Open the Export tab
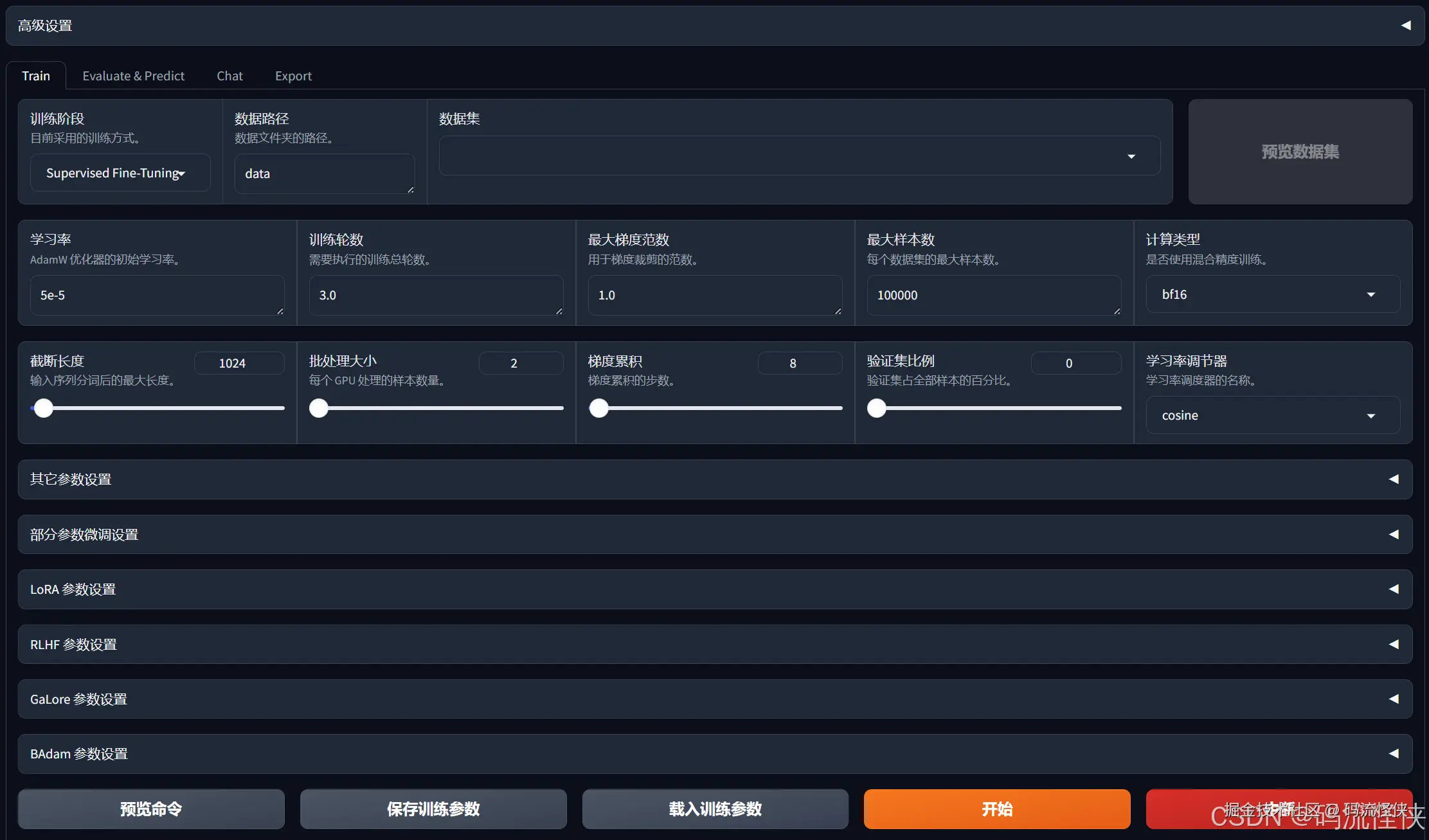The width and height of the screenshot is (1429, 840). click(x=293, y=76)
